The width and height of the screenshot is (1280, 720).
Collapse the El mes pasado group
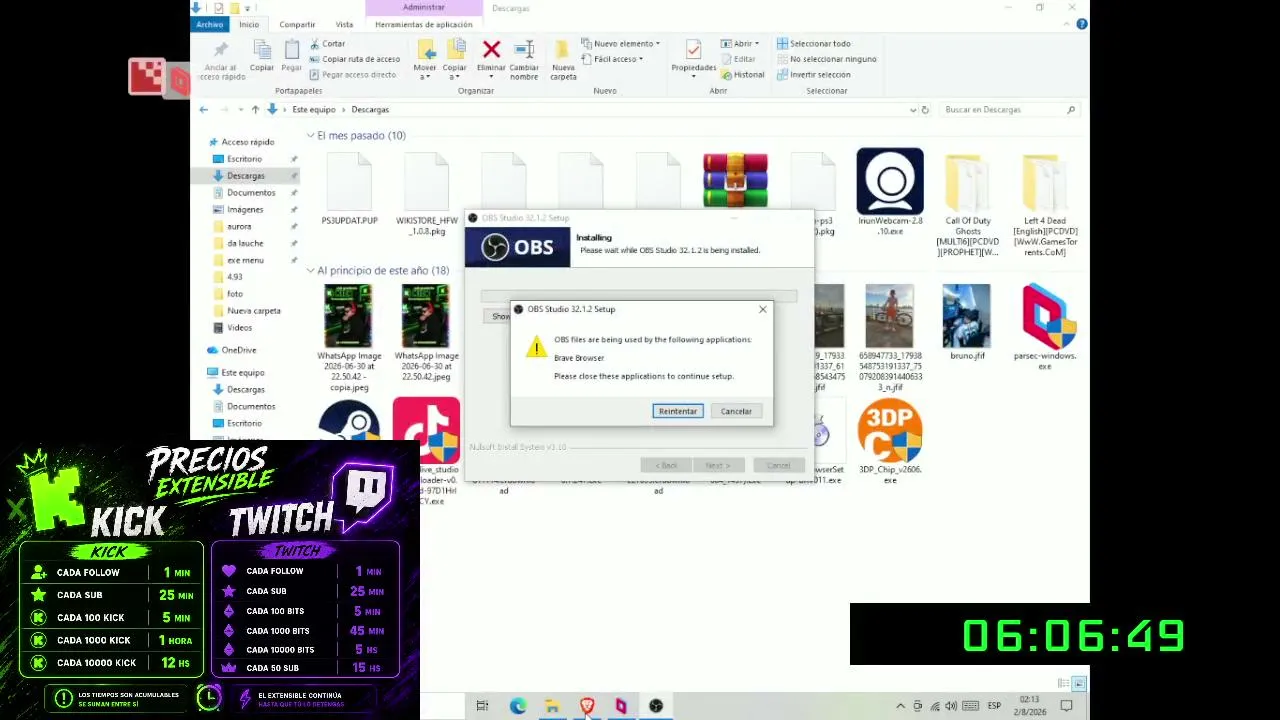(311, 136)
